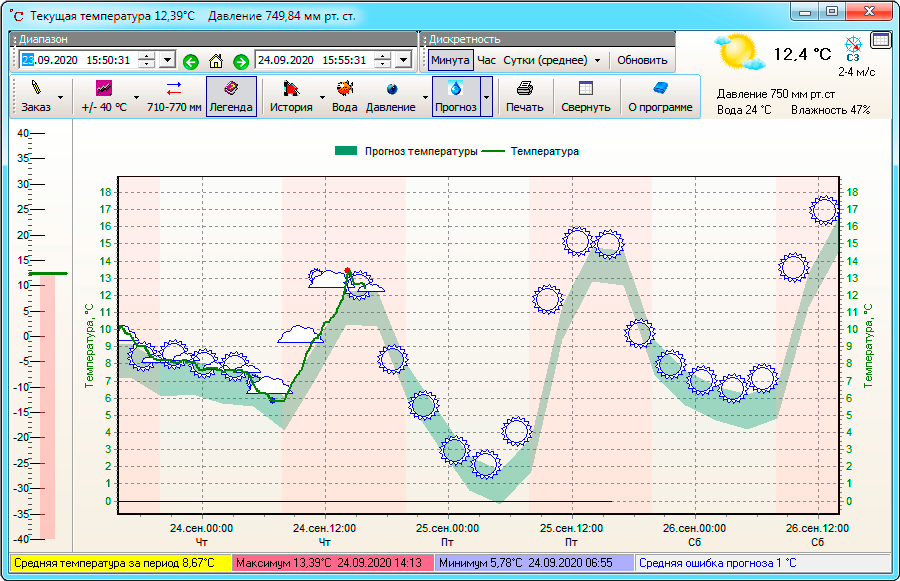Open the История history icon
Screen dimensions: 900x581
[291, 88]
